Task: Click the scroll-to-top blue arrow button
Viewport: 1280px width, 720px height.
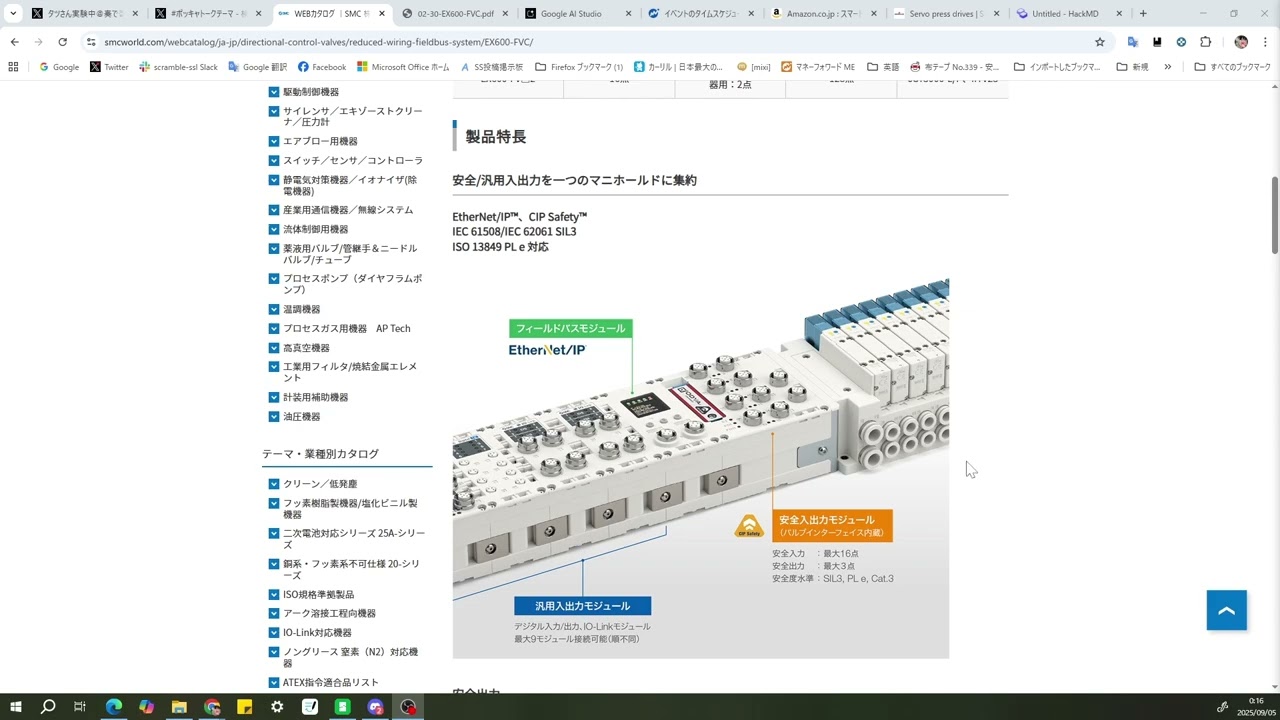Action: tap(1227, 610)
